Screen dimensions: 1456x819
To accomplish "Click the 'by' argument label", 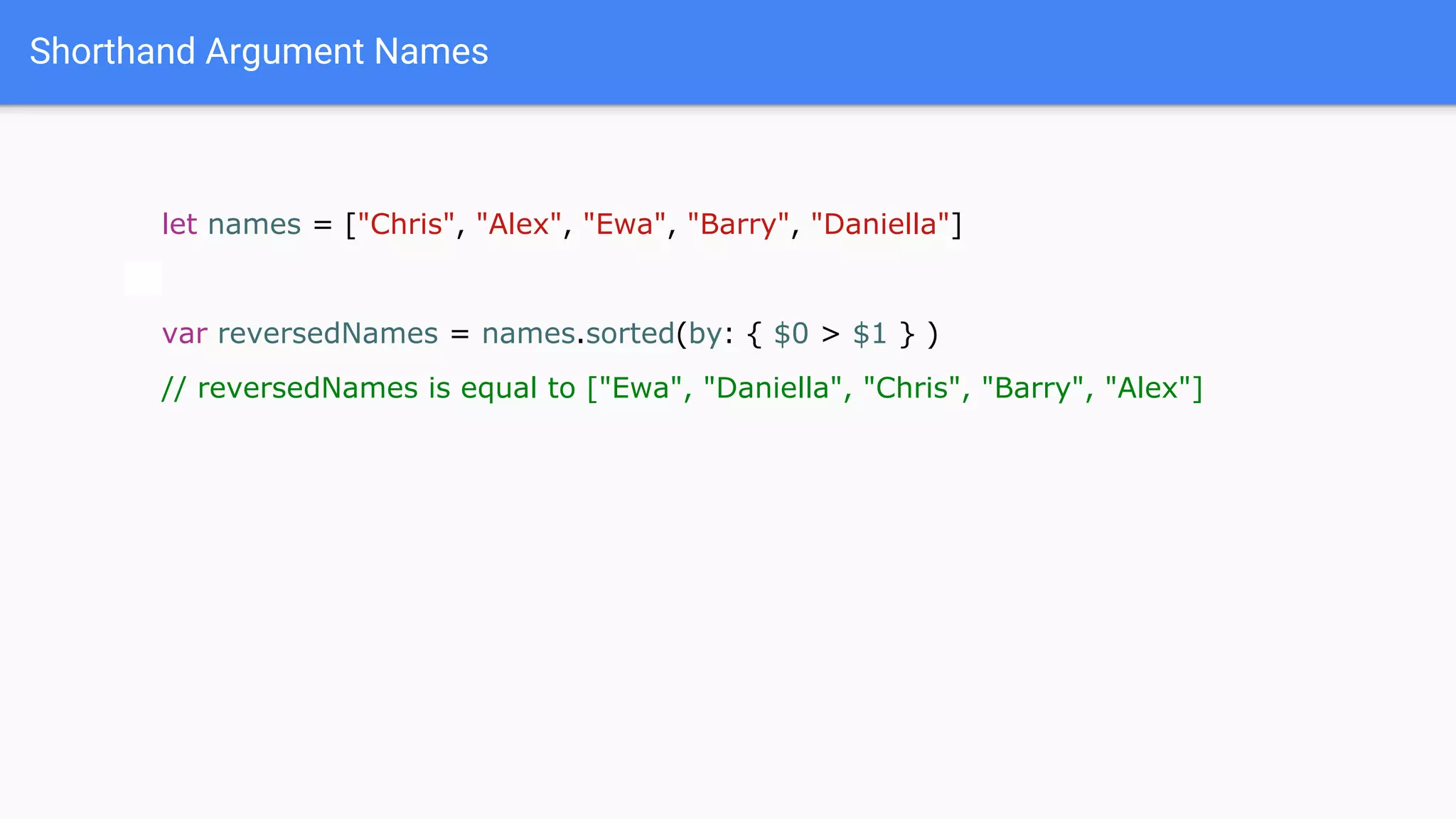I will pos(705,333).
